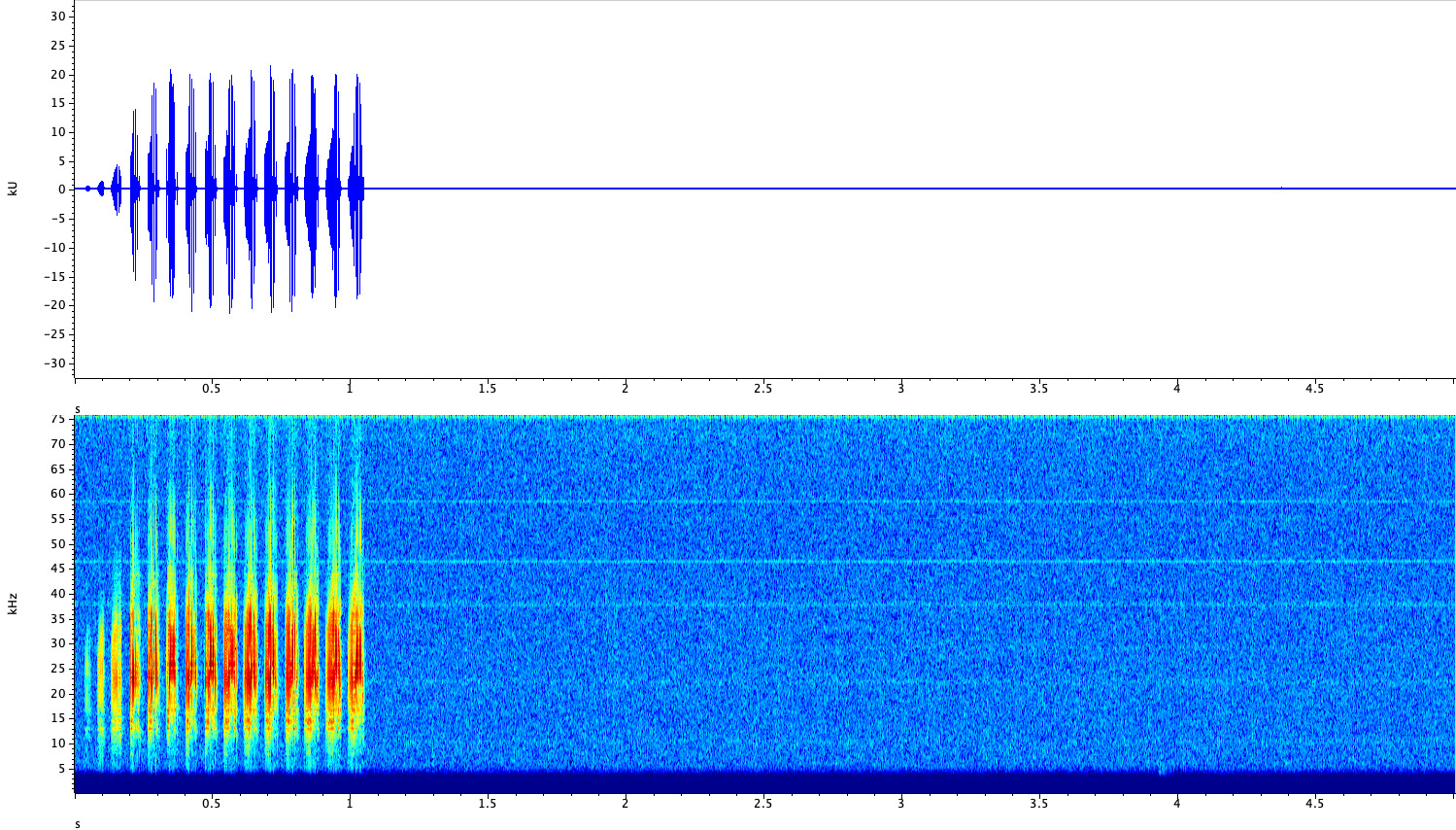Click the s unit label under the spectrogram axis
The height and width of the screenshot is (830, 1456).
pos(76,824)
